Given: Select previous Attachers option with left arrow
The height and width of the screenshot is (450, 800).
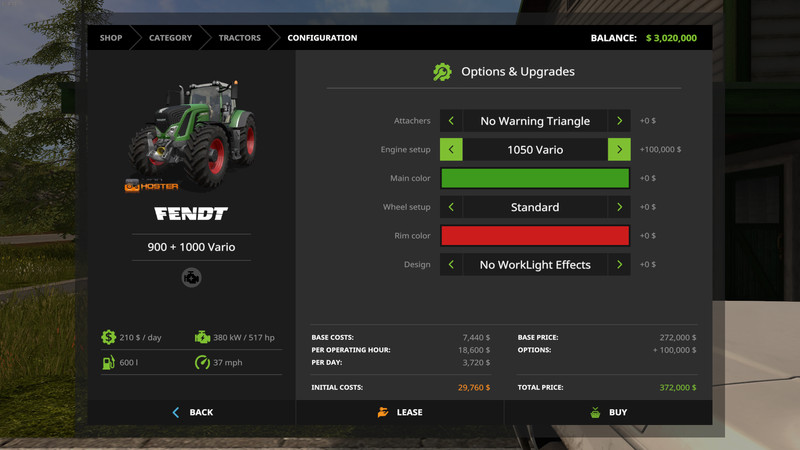Looking at the screenshot, I should (x=451, y=121).
